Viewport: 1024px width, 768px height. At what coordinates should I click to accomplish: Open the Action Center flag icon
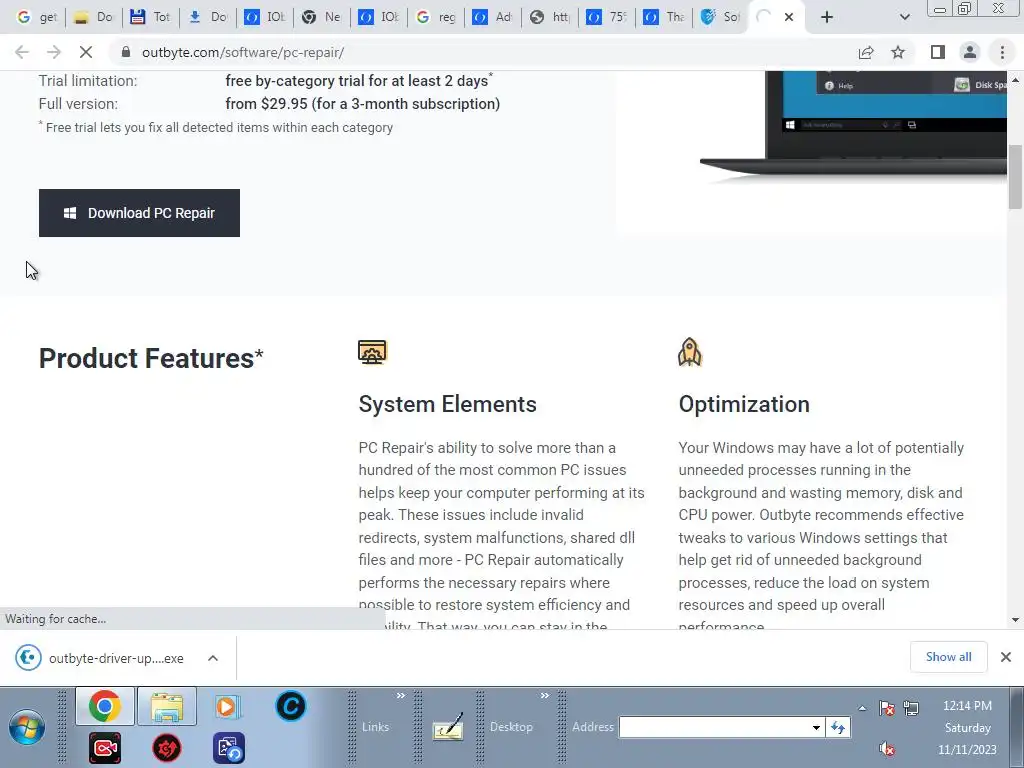click(887, 708)
